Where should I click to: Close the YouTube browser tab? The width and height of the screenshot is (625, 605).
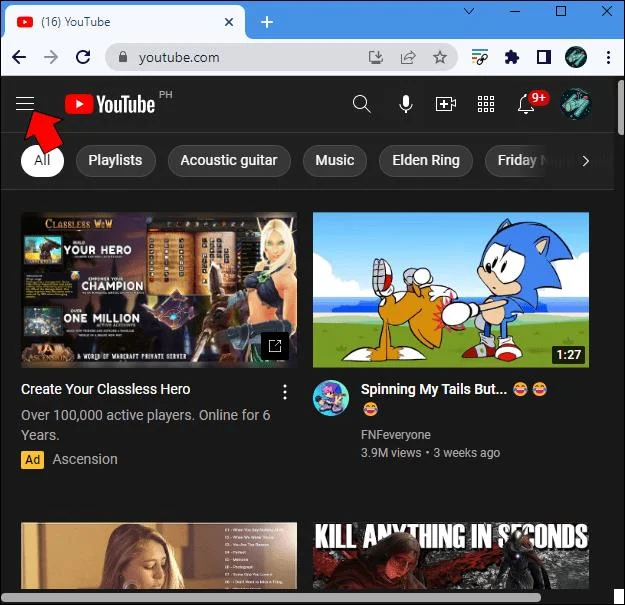point(229,22)
